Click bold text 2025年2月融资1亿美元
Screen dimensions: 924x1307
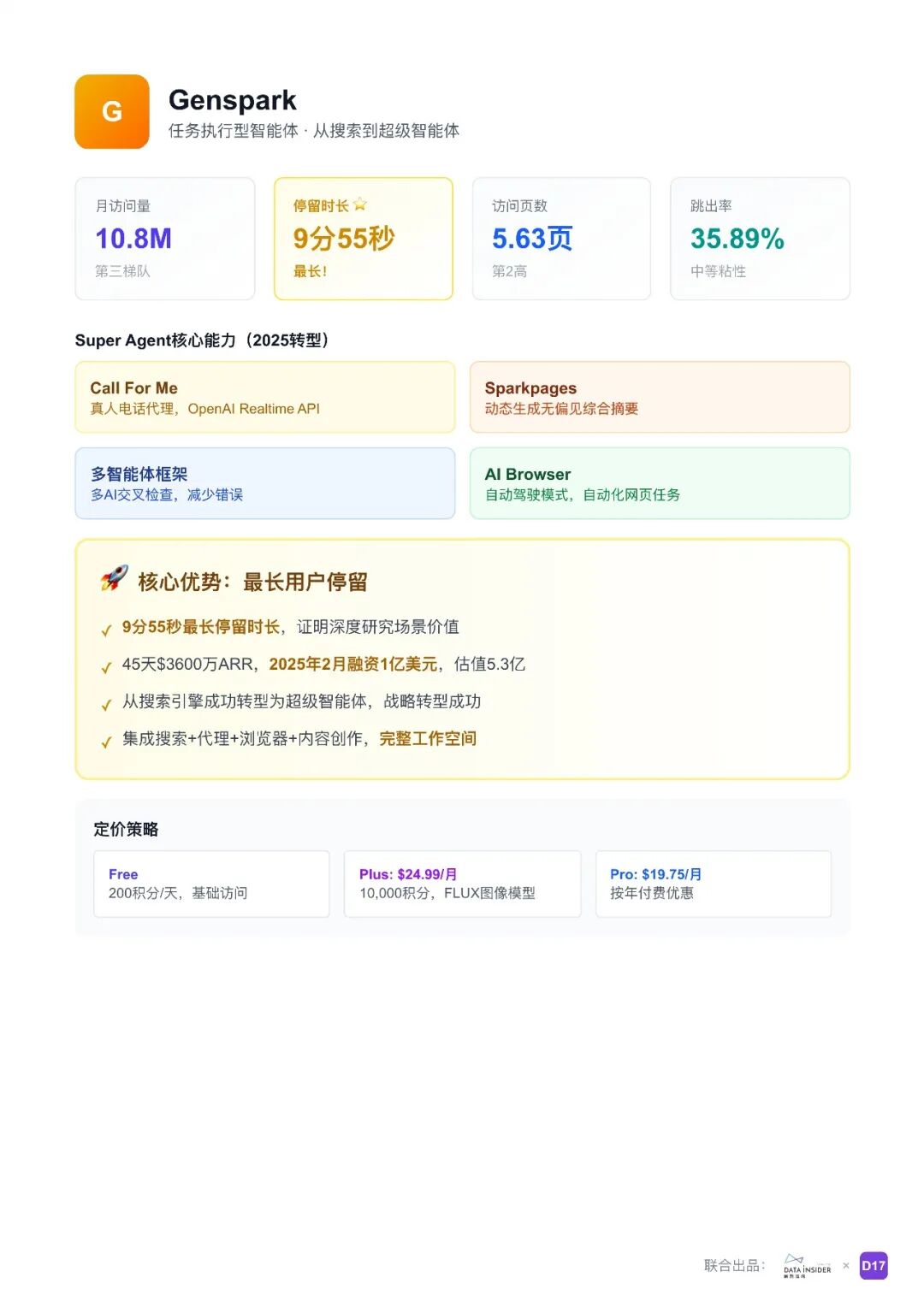click(x=353, y=665)
